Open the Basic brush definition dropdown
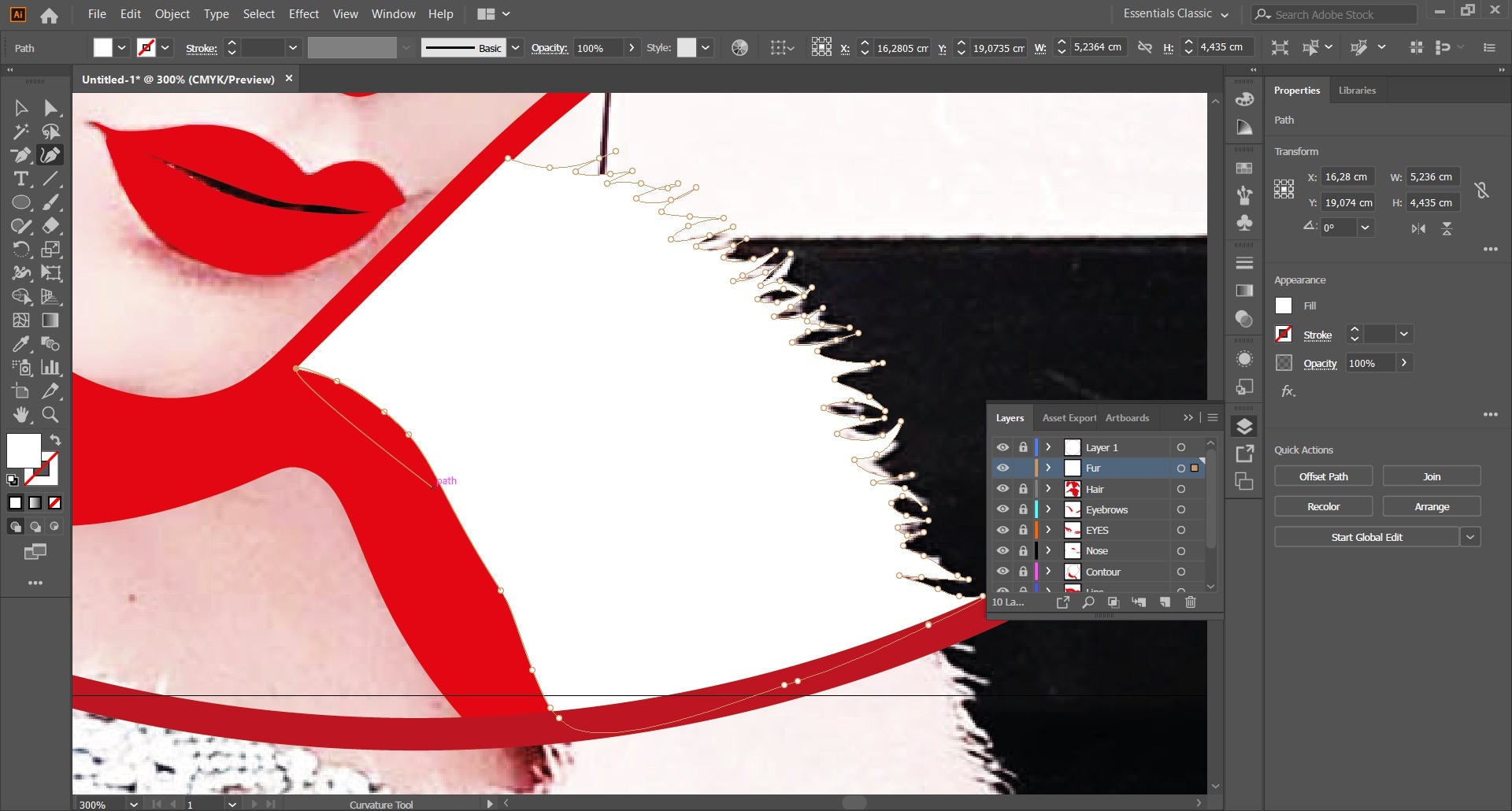The height and width of the screenshot is (811, 1512). (x=515, y=48)
